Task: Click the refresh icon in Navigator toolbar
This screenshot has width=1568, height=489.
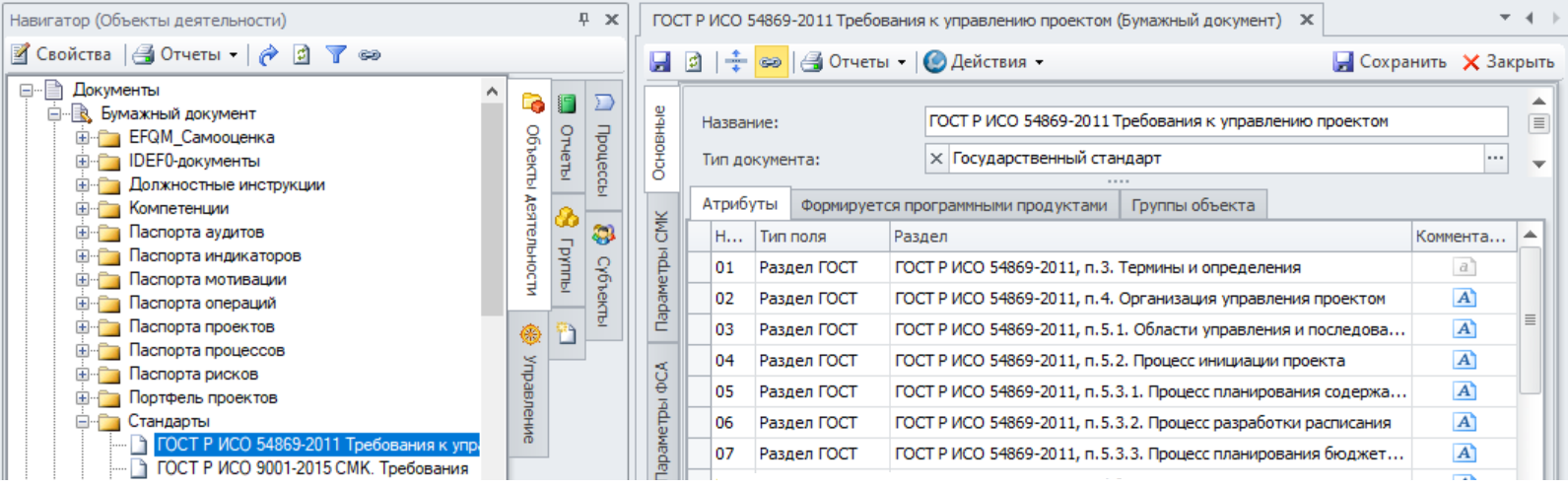Action: tap(302, 55)
